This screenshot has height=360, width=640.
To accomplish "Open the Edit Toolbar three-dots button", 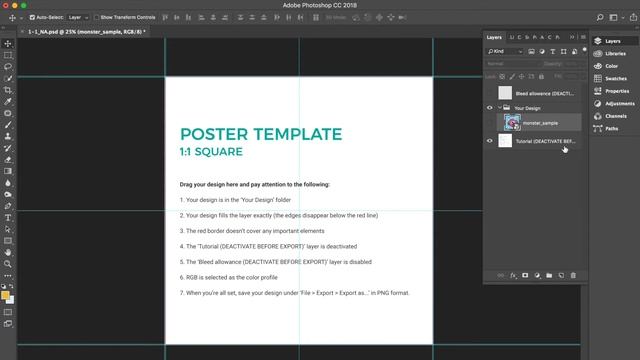I will [8, 276].
